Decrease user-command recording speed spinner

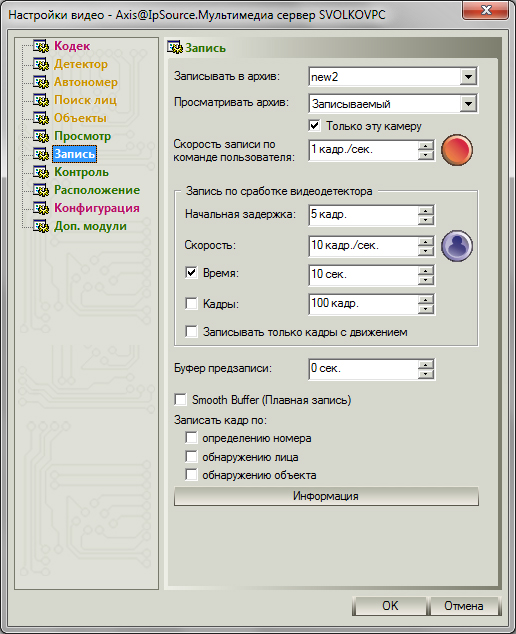point(425,155)
